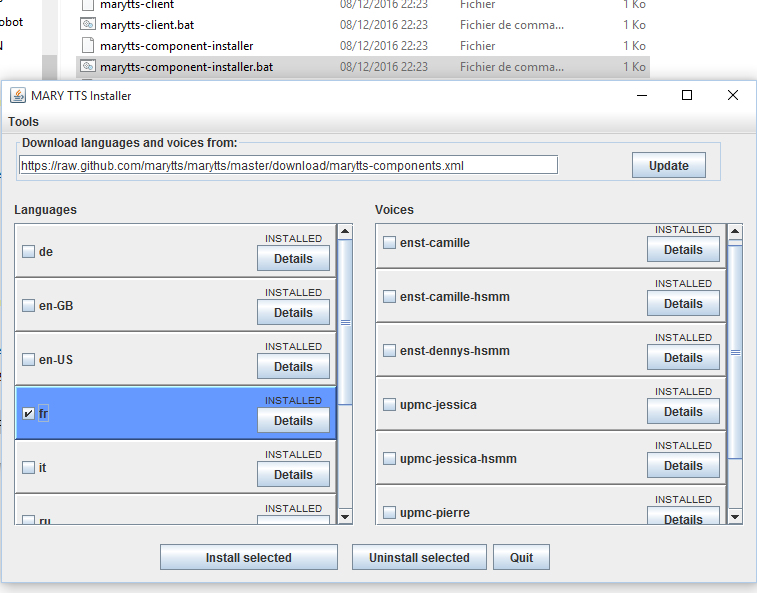Tick the upmc-jessica-hsmm voice checkbox
Screen dimensions: 757x593
[389, 458]
